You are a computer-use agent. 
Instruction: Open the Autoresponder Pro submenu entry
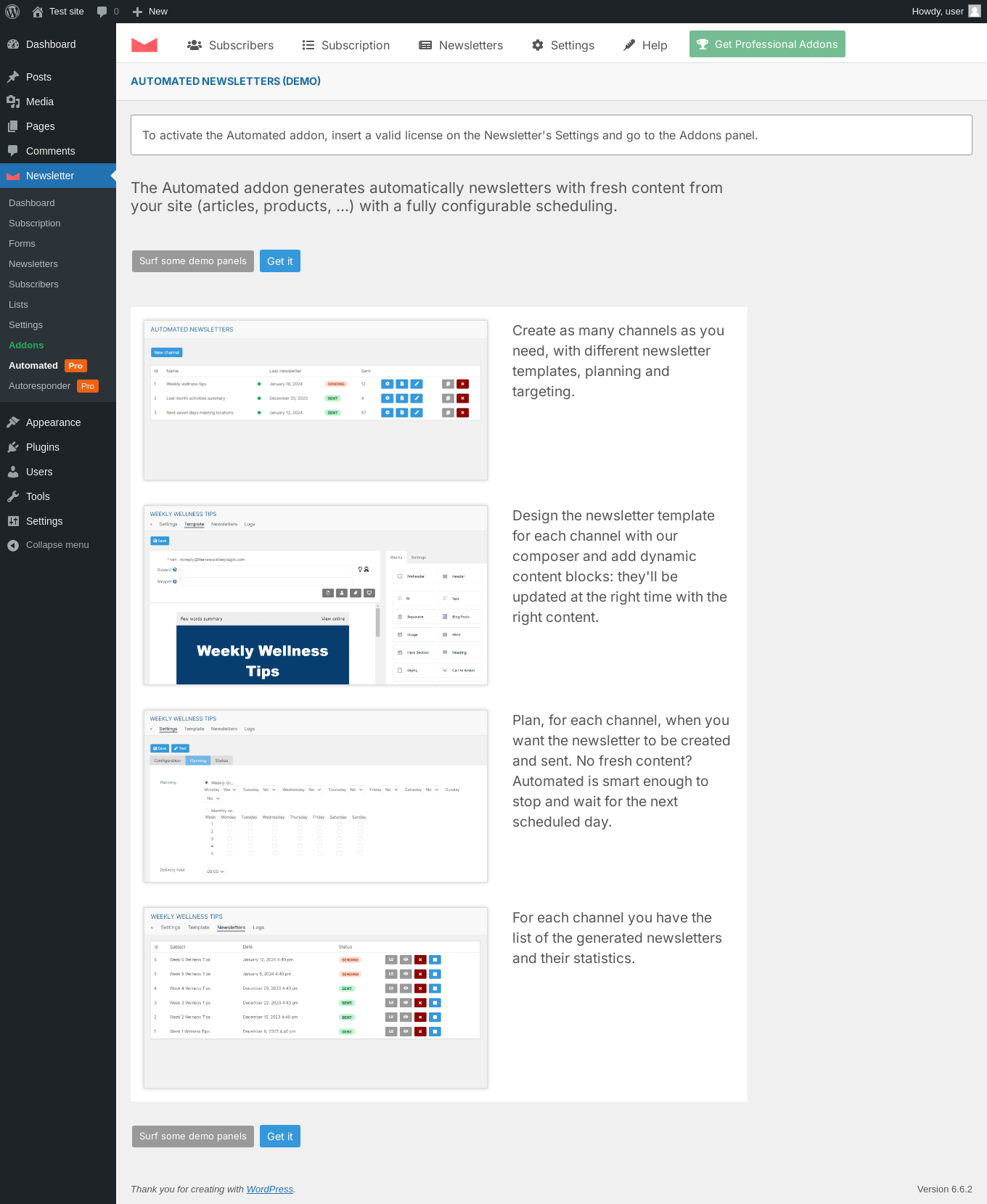tap(54, 386)
